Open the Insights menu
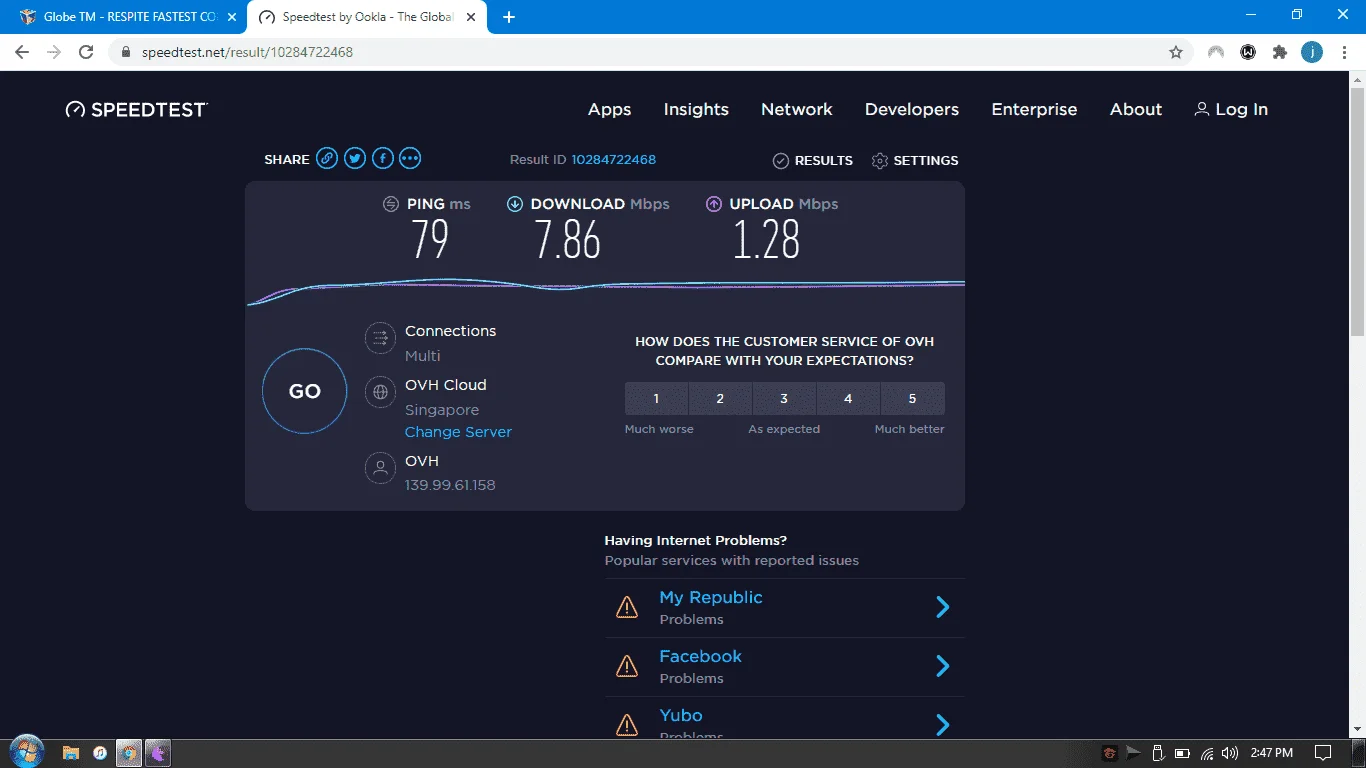 tap(696, 110)
